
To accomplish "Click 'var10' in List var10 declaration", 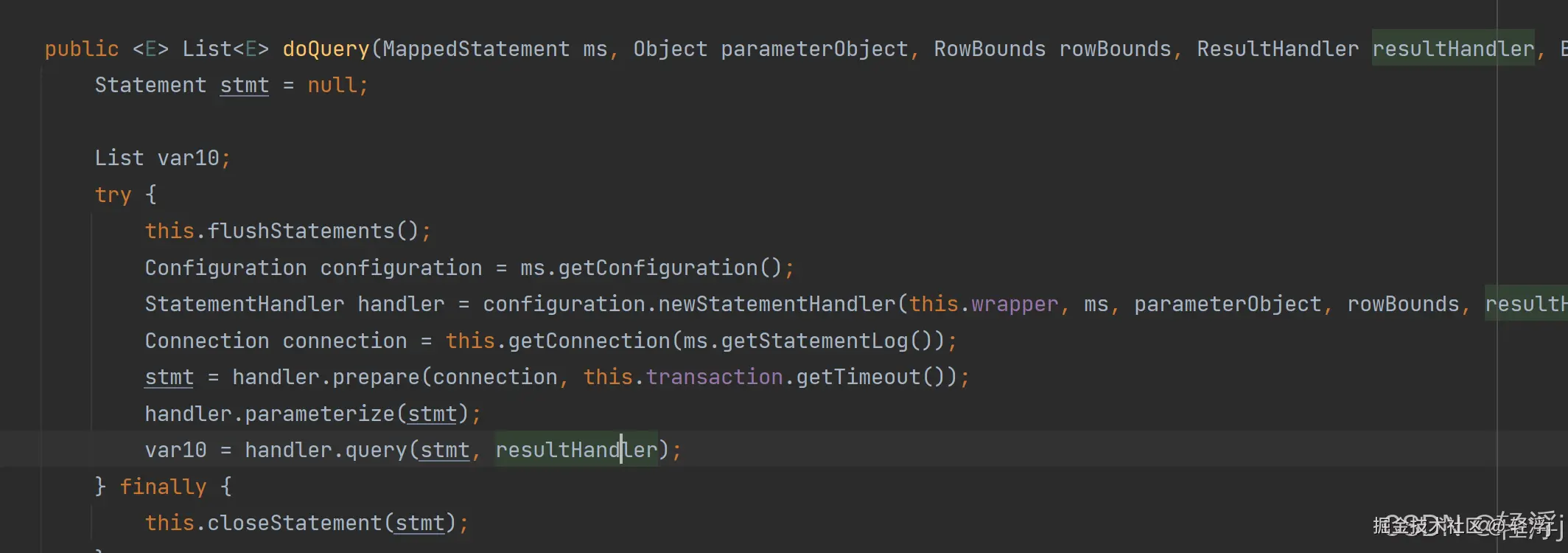I will pos(189,158).
